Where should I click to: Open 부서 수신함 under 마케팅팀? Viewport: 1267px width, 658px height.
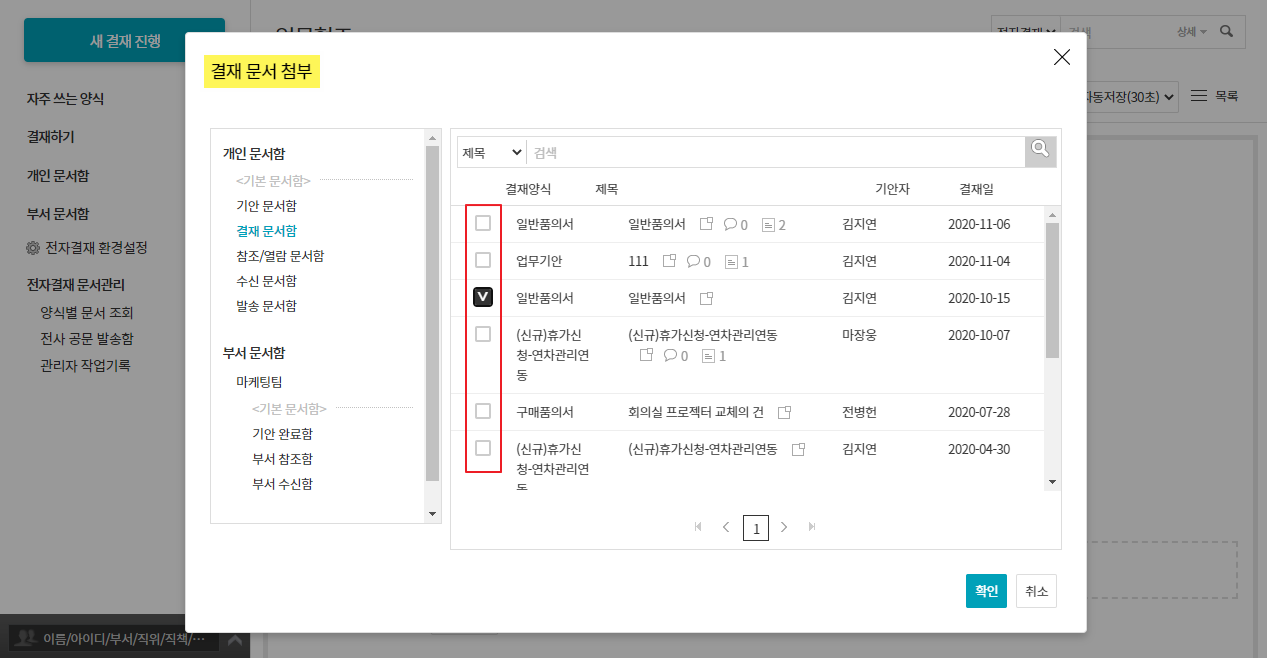coord(282,484)
